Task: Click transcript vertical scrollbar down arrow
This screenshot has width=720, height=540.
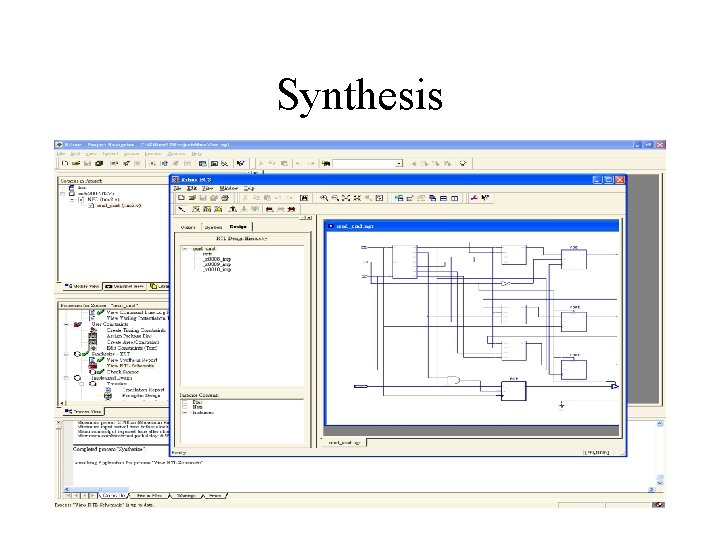Action: coord(660,483)
